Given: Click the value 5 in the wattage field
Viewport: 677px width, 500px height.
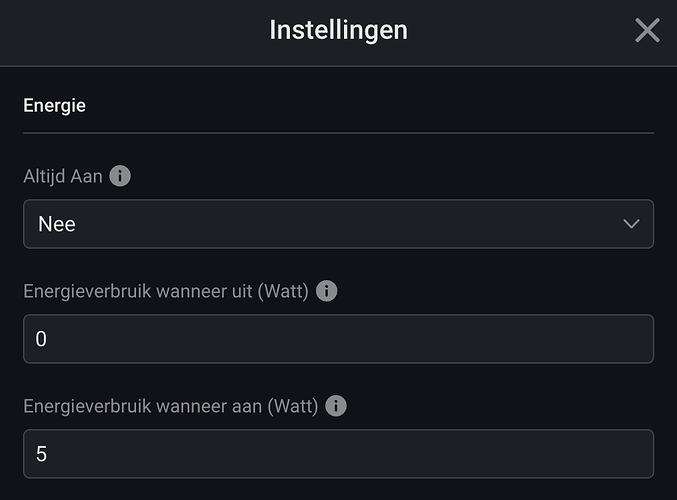Looking at the screenshot, I should coord(41,454).
